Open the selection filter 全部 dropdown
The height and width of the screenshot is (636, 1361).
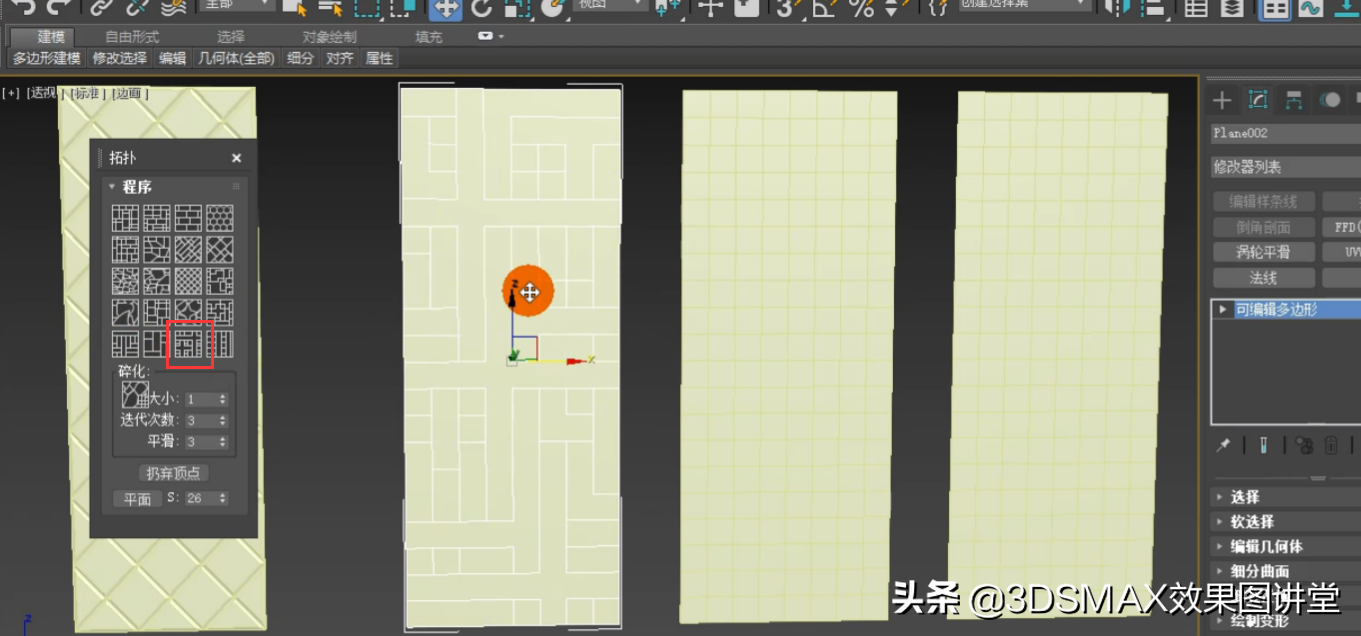[x=236, y=5]
